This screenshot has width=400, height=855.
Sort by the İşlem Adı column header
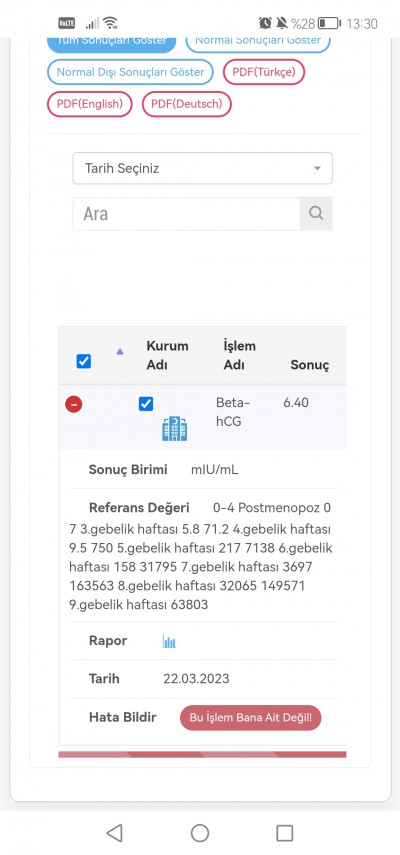pyautogui.click(x=240, y=356)
